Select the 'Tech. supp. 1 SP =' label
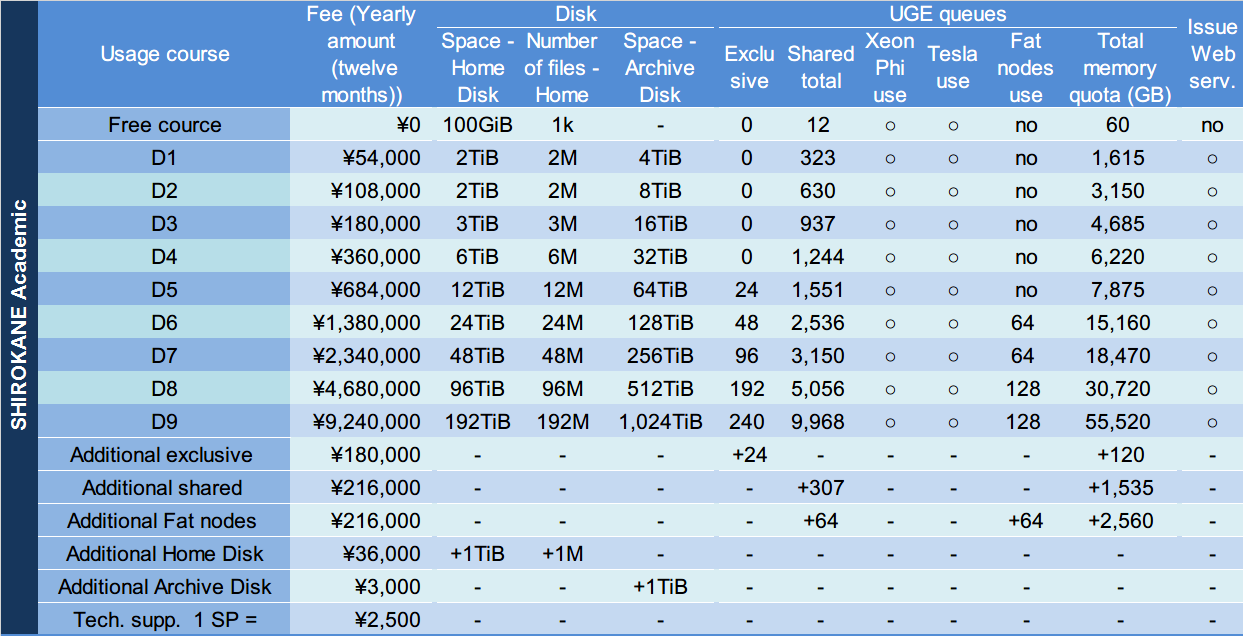Image resolution: width=1243 pixels, height=636 pixels. pos(166,620)
